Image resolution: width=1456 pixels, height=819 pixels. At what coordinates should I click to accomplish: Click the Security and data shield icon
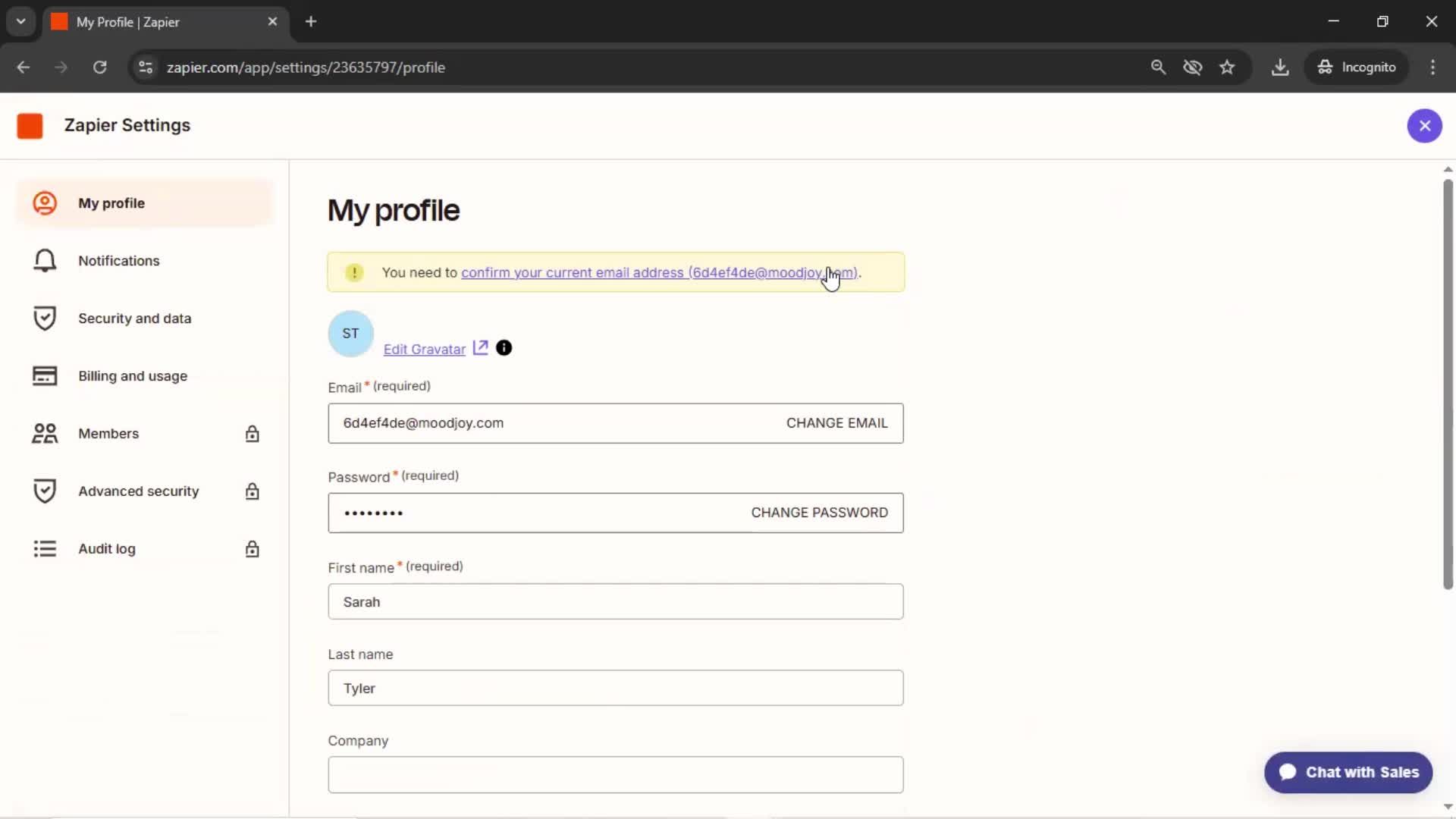pos(45,318)
